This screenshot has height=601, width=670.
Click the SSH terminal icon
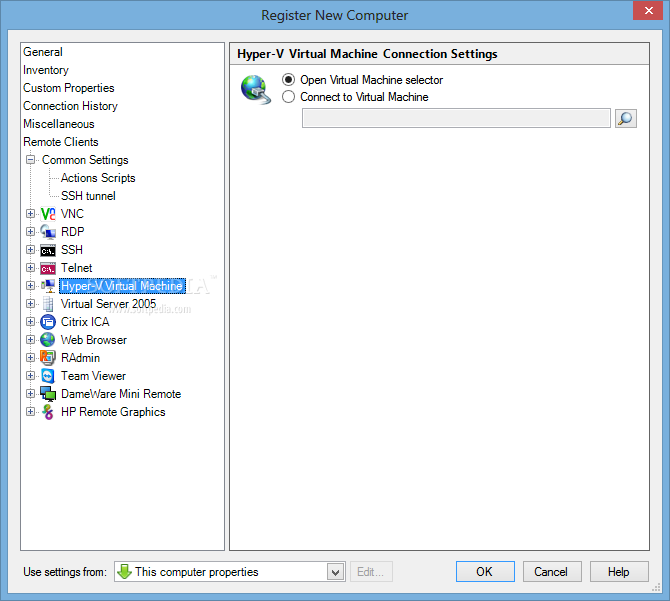[x=48, y=250]
